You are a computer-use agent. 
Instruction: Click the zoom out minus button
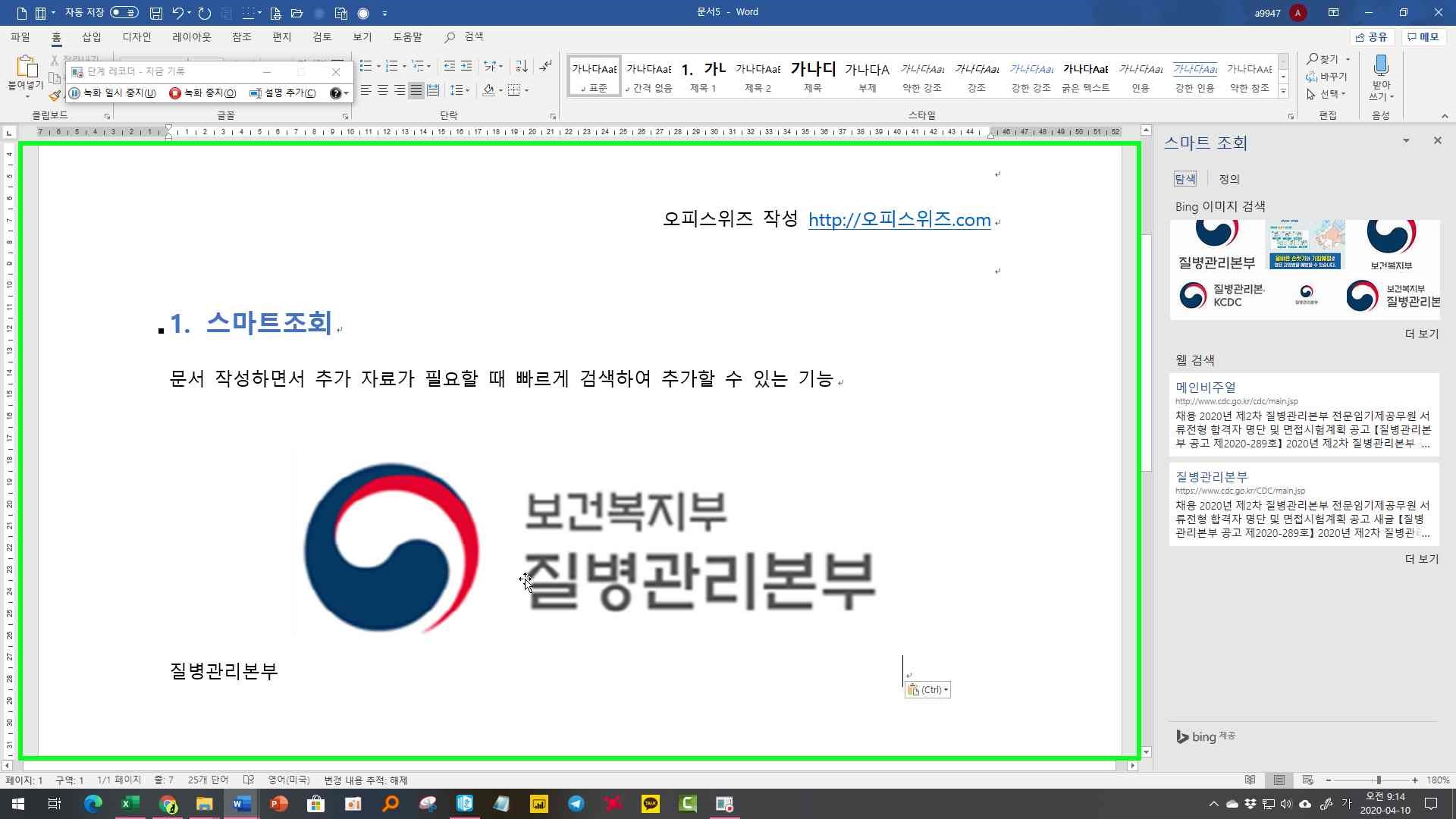[1329, 780]
